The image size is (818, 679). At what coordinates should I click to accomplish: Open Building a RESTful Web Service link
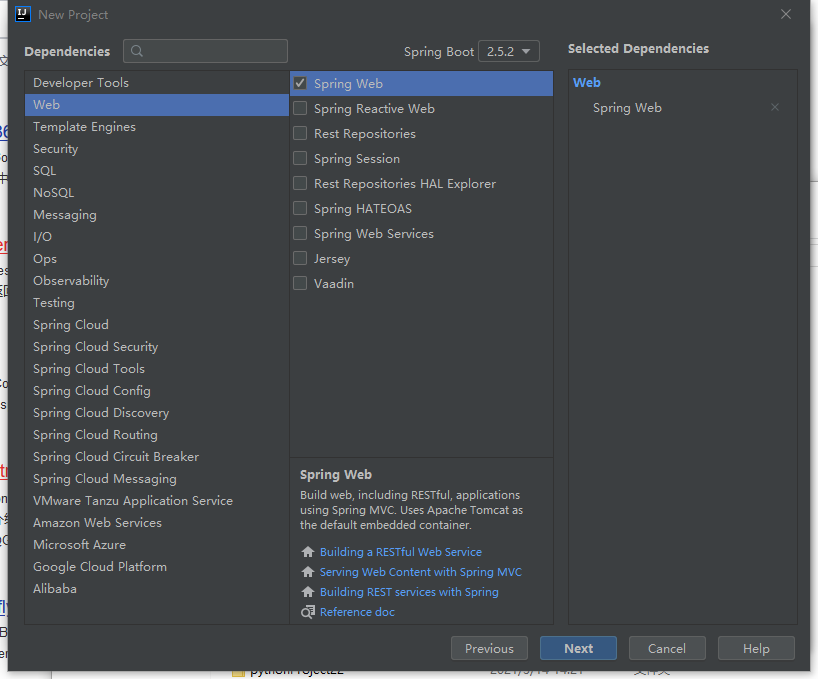coord(401,552)
